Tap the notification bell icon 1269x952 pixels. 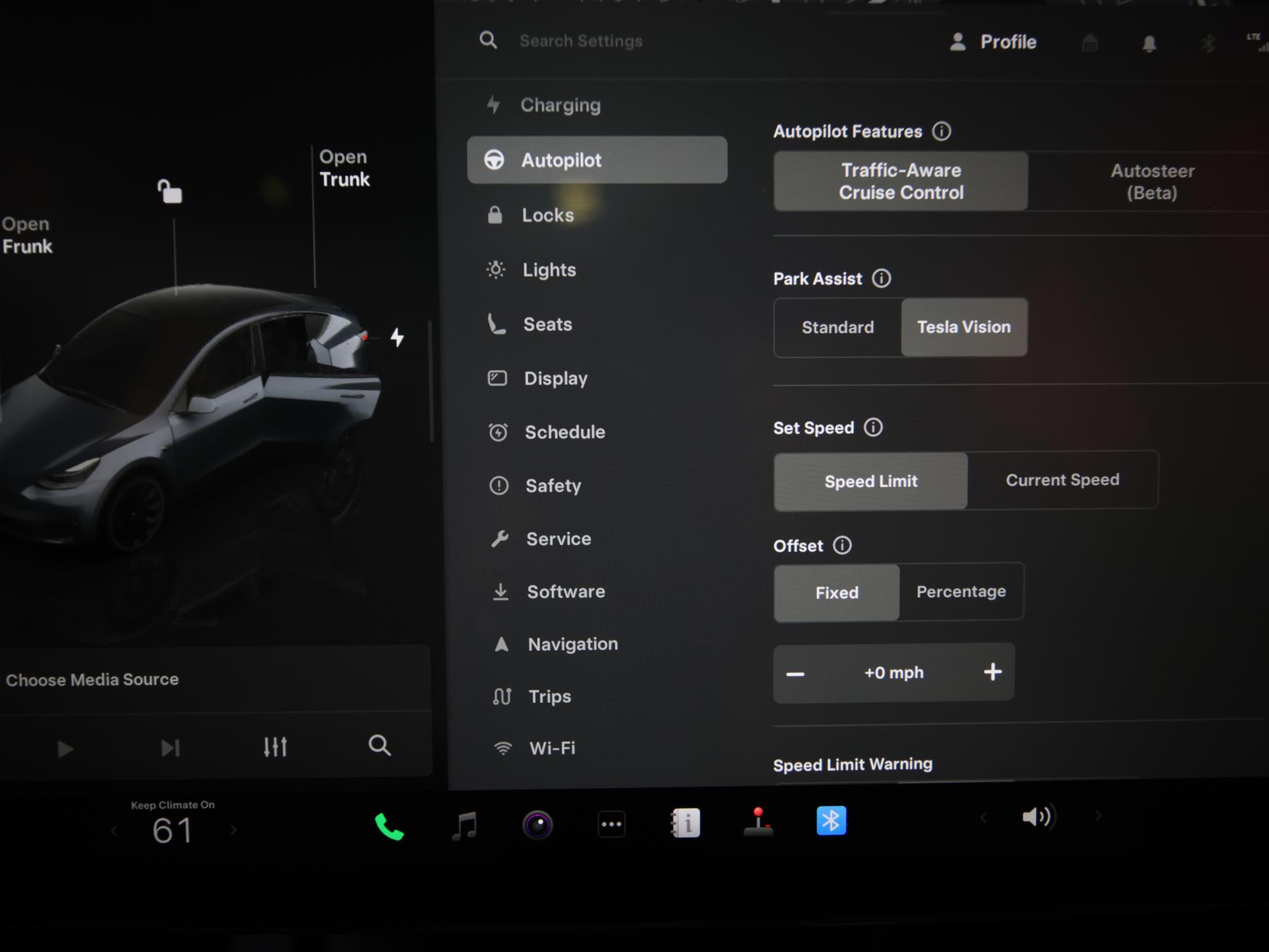(1149, 44)
